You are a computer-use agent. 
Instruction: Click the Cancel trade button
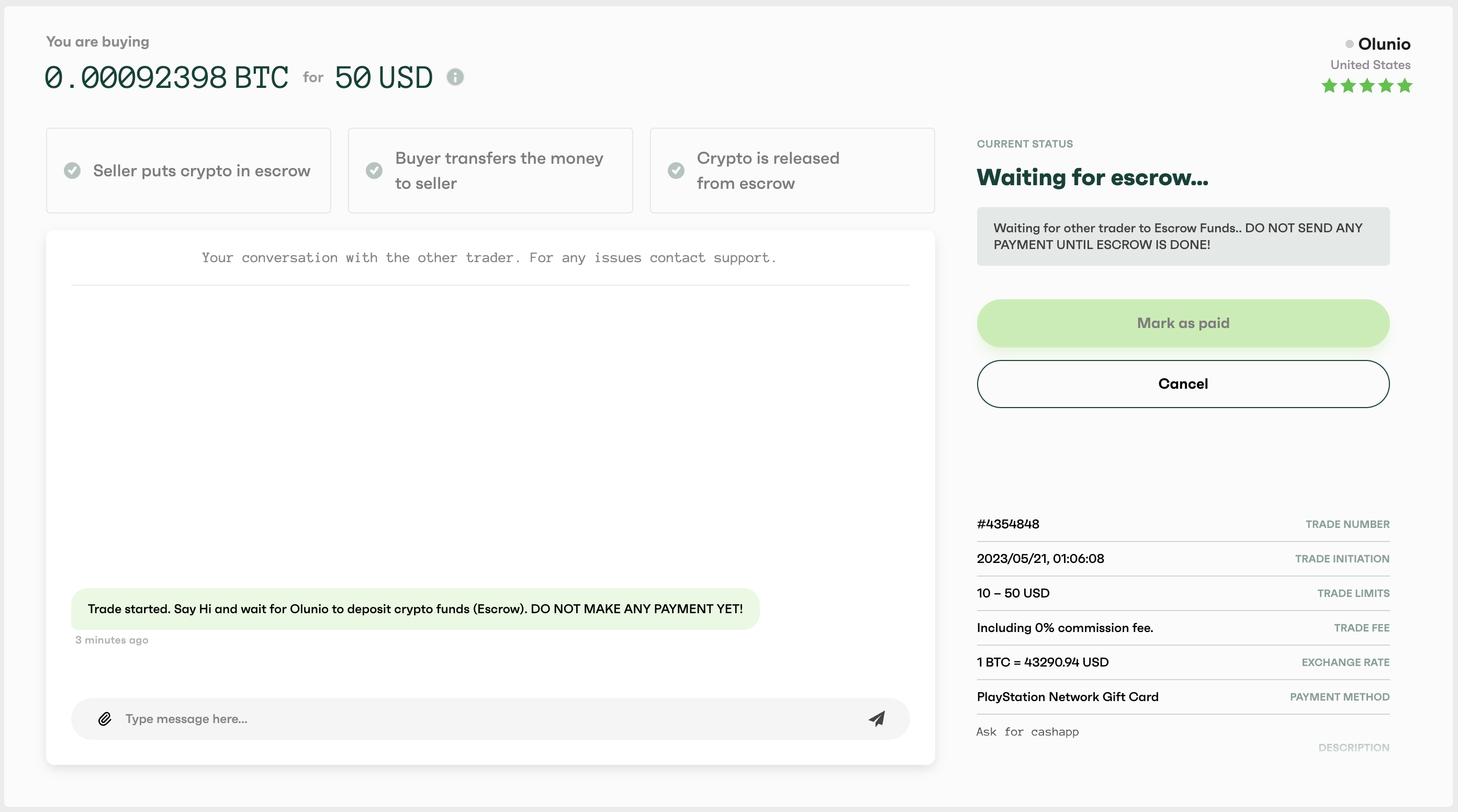pyautogui.click(x=1183, y=383)
